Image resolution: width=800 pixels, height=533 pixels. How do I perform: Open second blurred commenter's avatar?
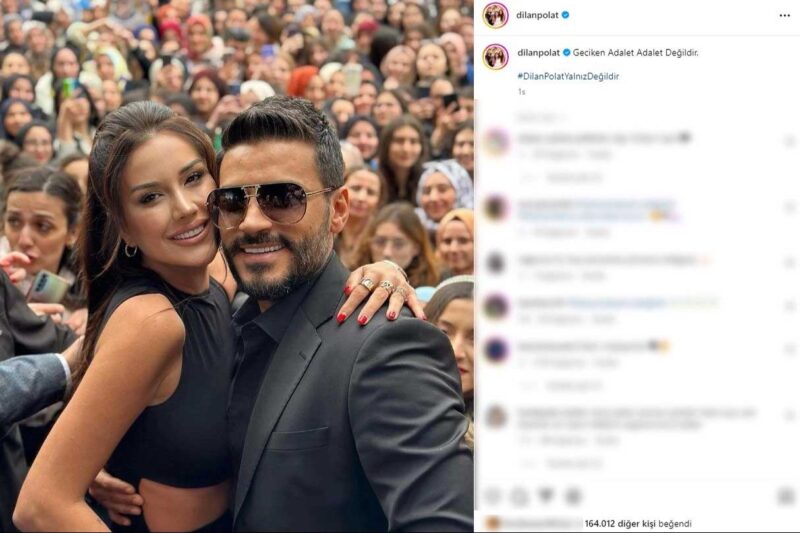point(496,208)
